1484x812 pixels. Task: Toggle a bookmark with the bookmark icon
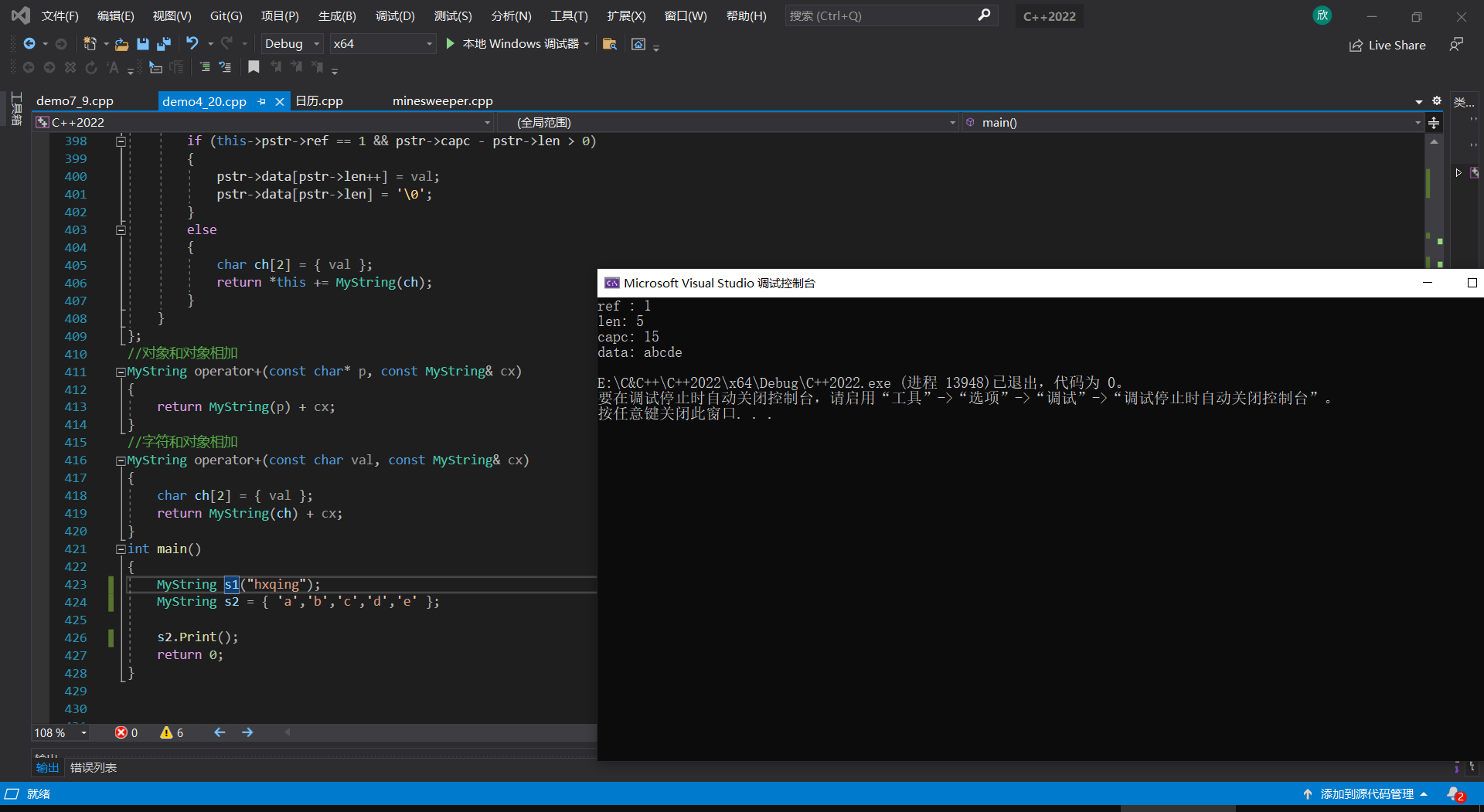click(254, 67)
